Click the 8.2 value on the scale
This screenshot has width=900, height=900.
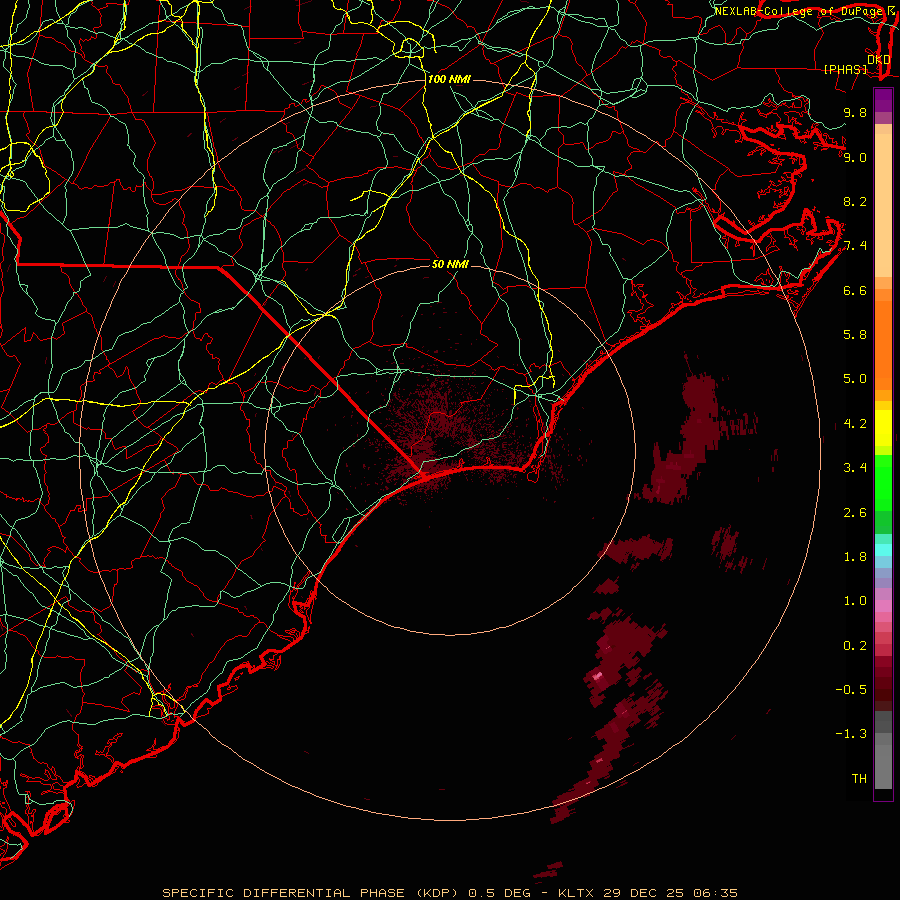click(855, 201)
